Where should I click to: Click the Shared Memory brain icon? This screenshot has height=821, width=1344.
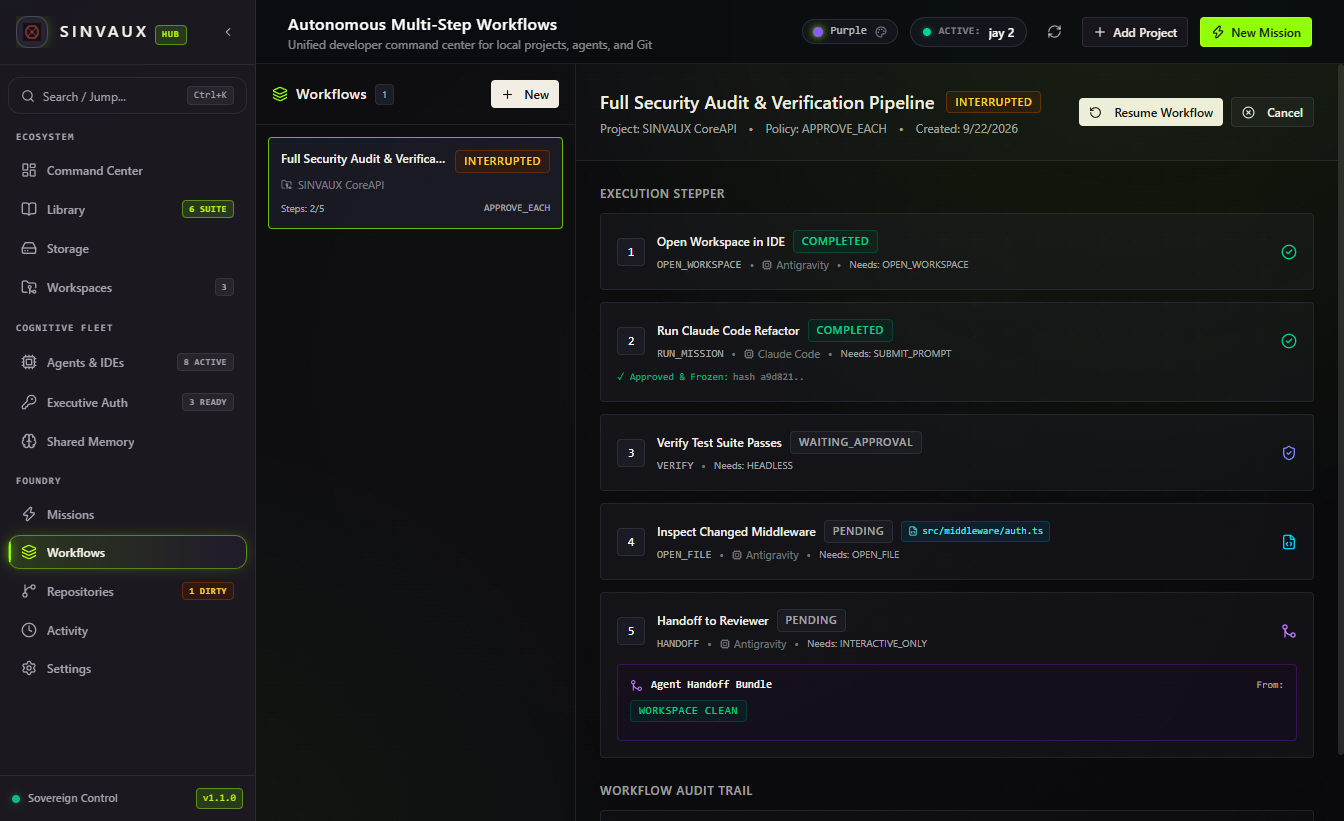point(29,442)
